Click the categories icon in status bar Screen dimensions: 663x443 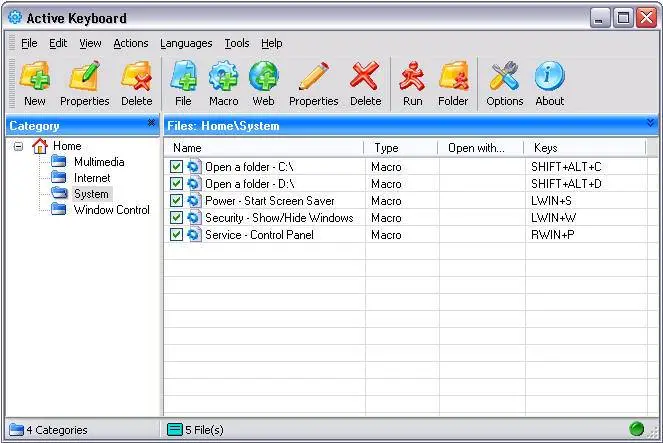click(16, 429)
